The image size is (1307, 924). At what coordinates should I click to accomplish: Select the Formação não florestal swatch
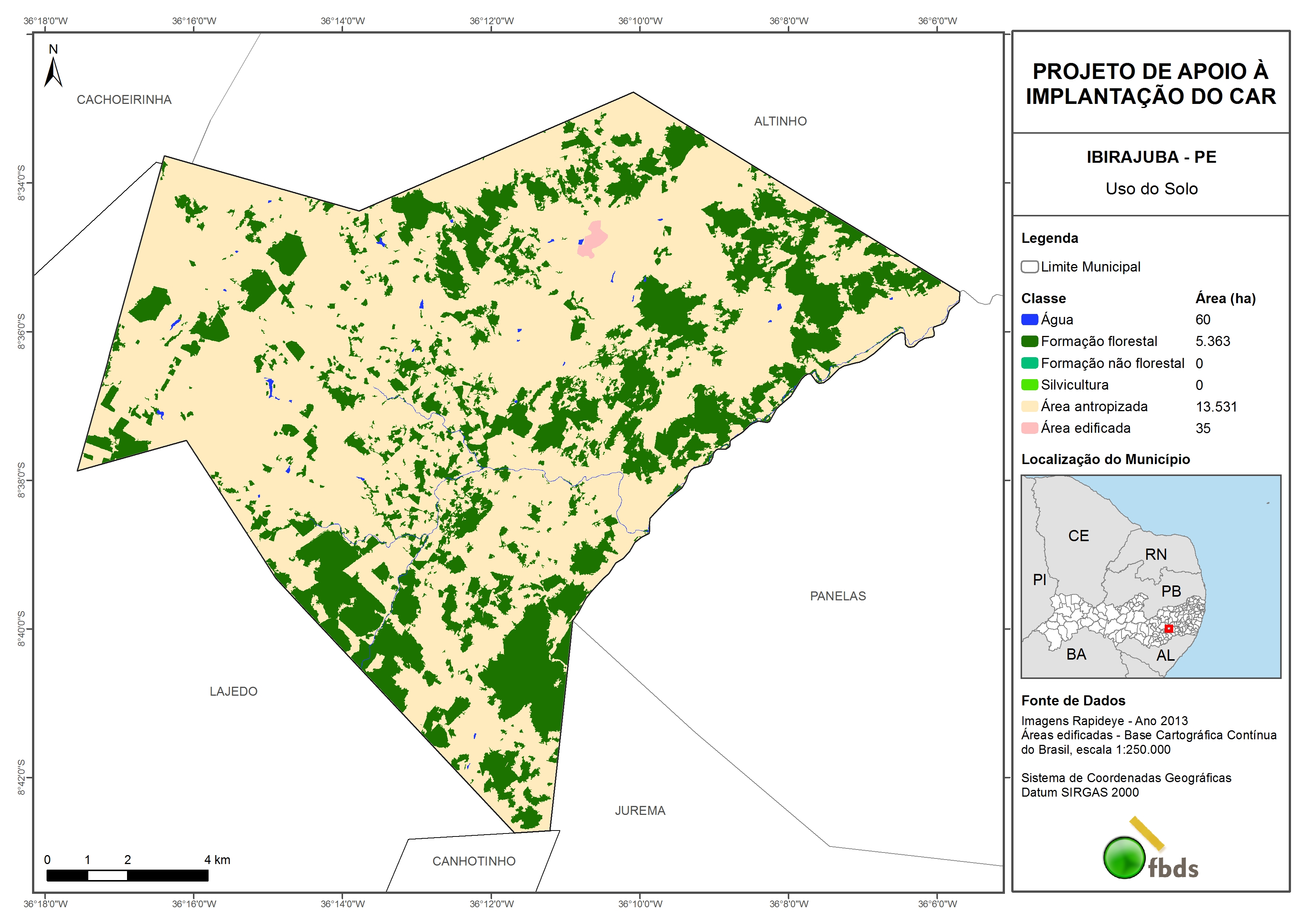pos(1029,363)
